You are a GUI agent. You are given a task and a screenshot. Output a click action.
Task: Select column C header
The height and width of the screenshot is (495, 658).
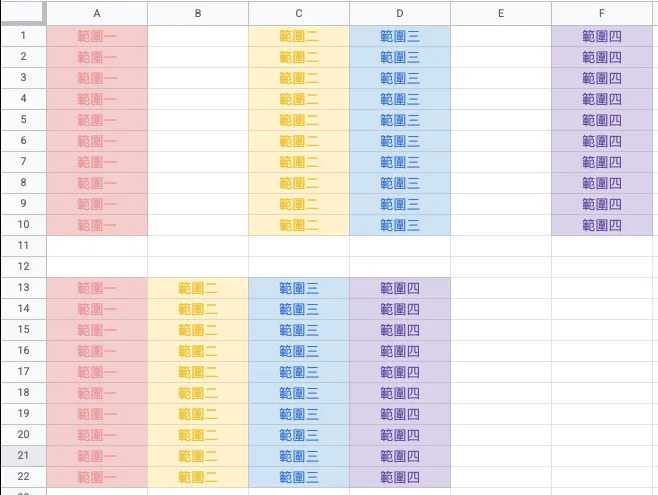[x=299, y=13]
